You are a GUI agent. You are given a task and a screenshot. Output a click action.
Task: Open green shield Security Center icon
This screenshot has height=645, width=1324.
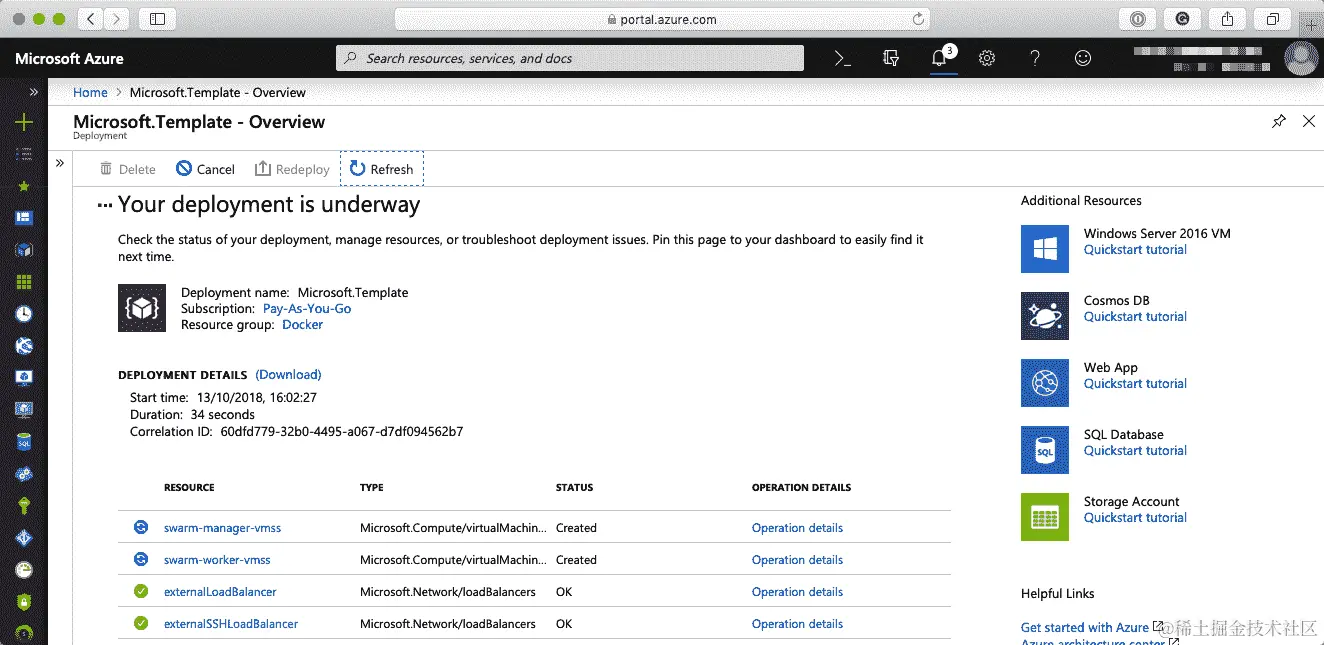[x=24, y=602]
